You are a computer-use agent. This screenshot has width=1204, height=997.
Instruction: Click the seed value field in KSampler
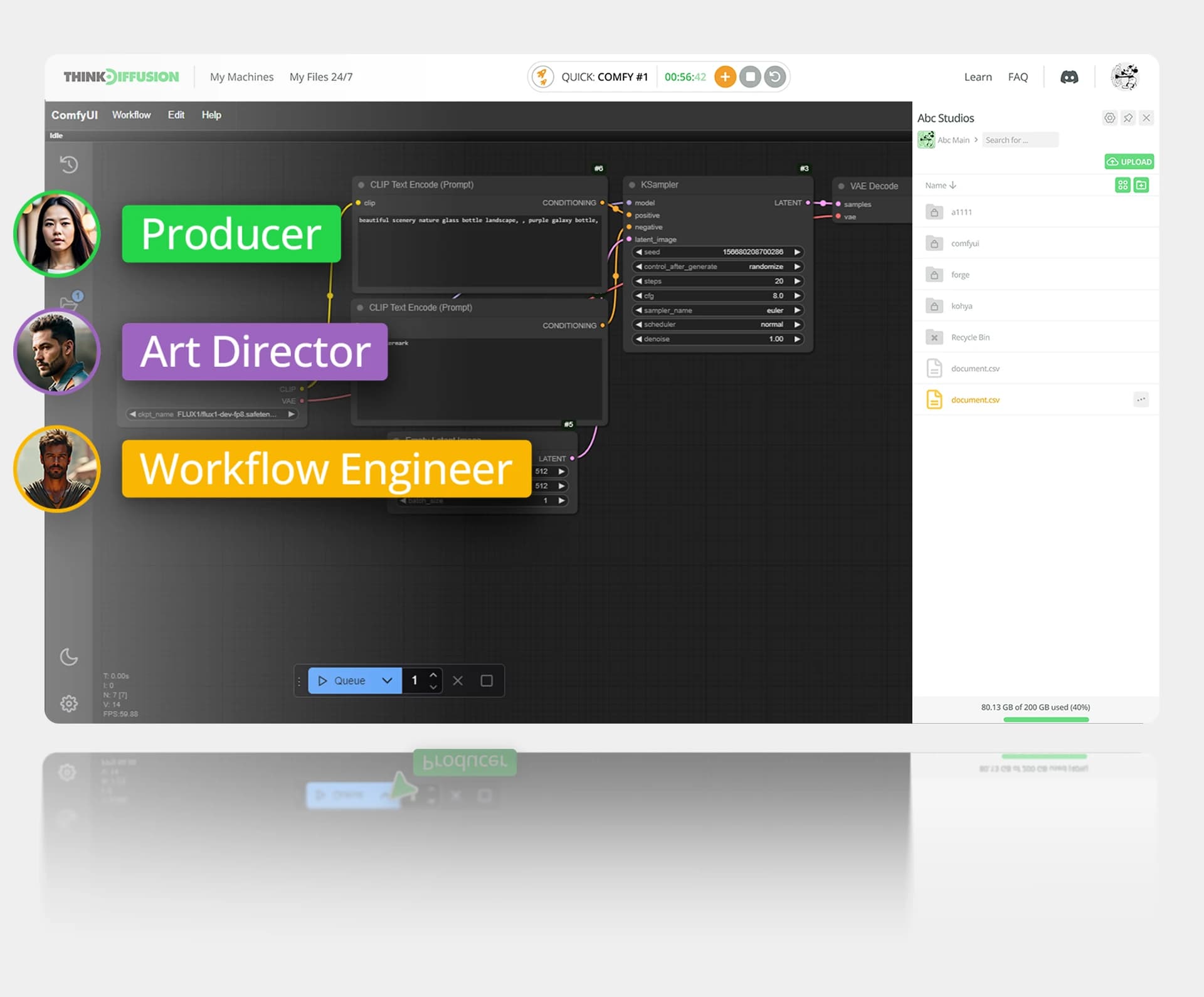[x=718, y=252]
